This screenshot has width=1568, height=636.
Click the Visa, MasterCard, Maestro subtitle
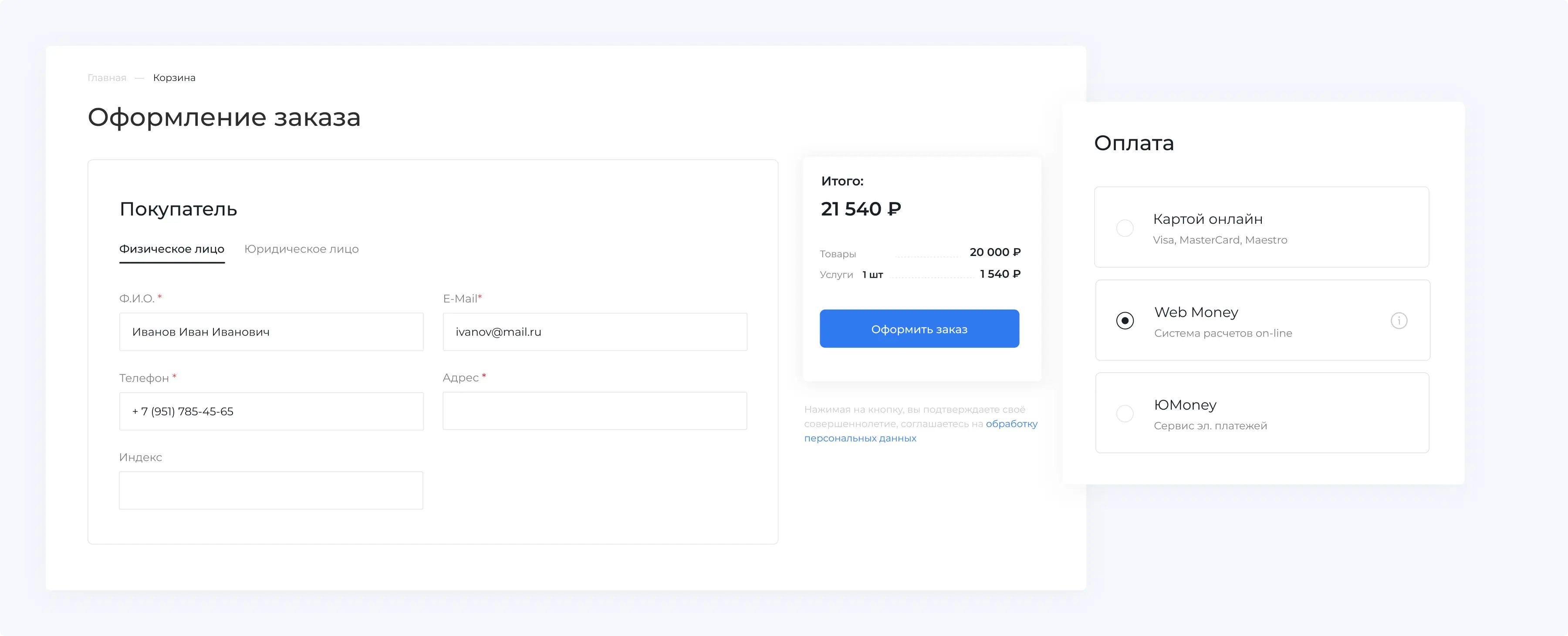coord(1220,240)
